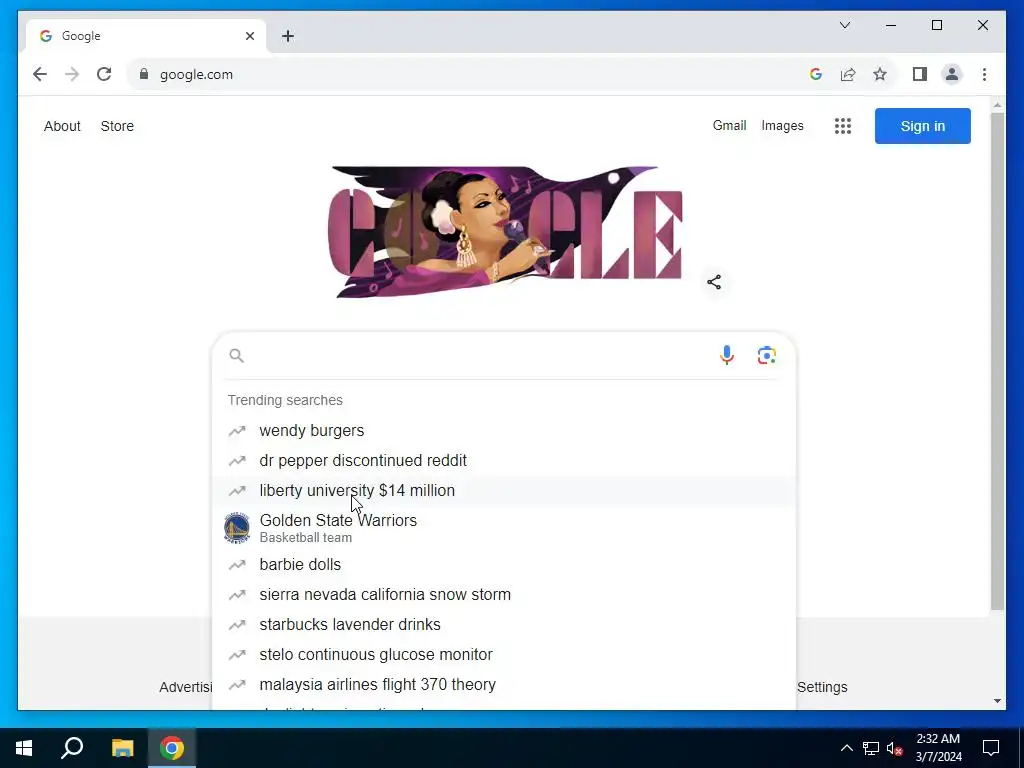This screenshot has height=768, width=1024.
Task: Click the page vertical scrollbar thumb
Action: (x=997, y=362)
